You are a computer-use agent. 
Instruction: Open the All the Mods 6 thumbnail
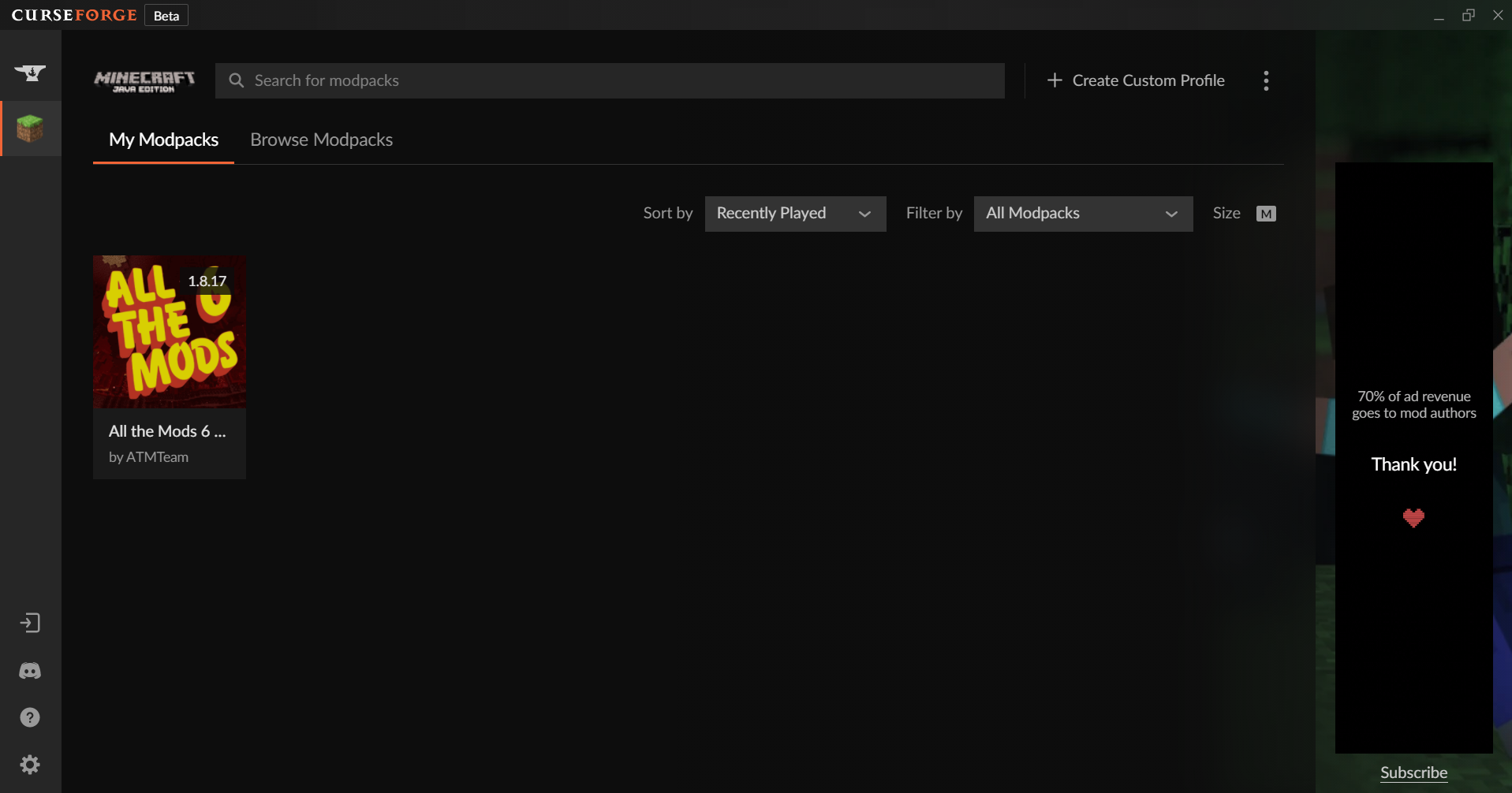click(169, 331)
